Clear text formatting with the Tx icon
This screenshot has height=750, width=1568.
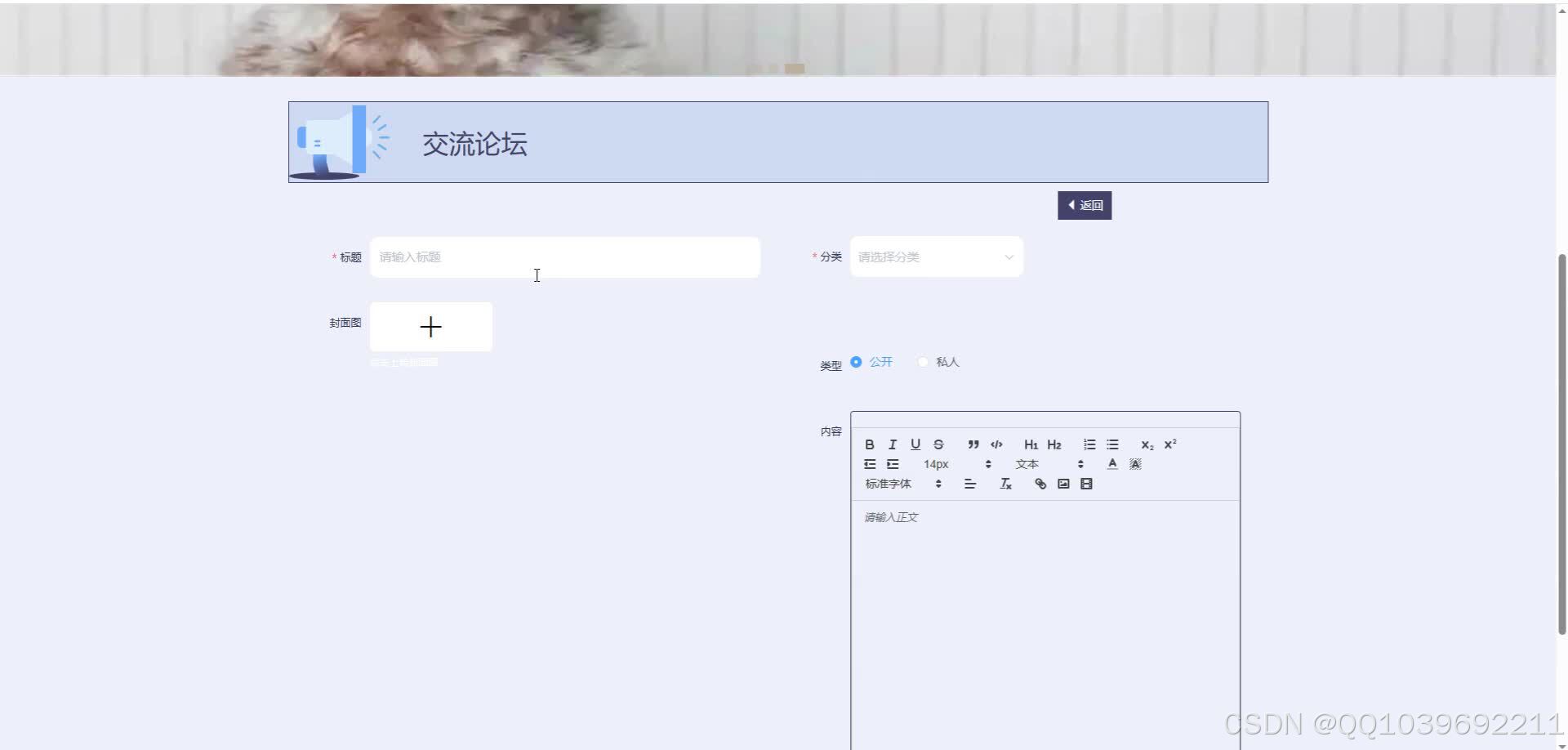(x=1004, y=483)
